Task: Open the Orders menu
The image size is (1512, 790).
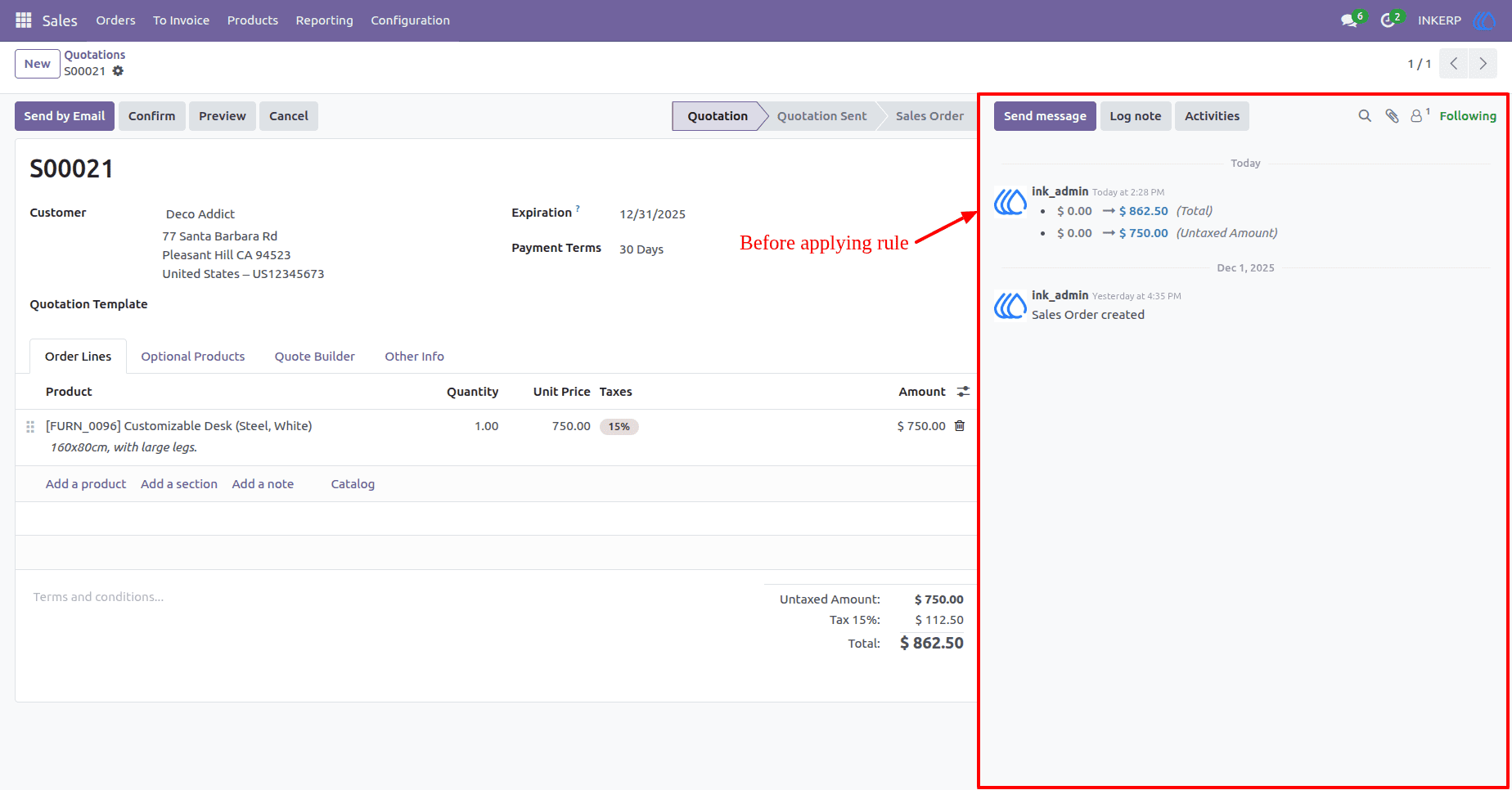Action: tap(115, 20)
